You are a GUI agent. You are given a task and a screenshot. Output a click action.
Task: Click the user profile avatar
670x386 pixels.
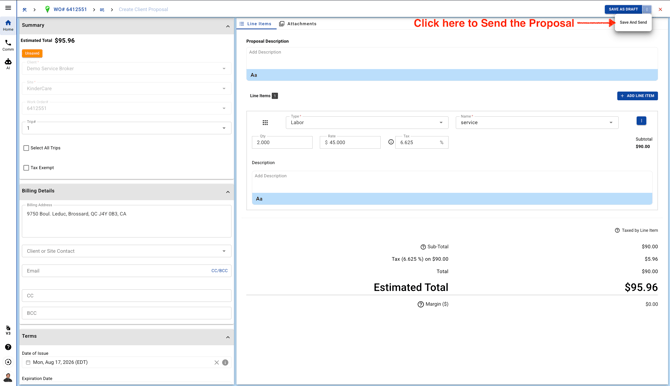[8, 377]
